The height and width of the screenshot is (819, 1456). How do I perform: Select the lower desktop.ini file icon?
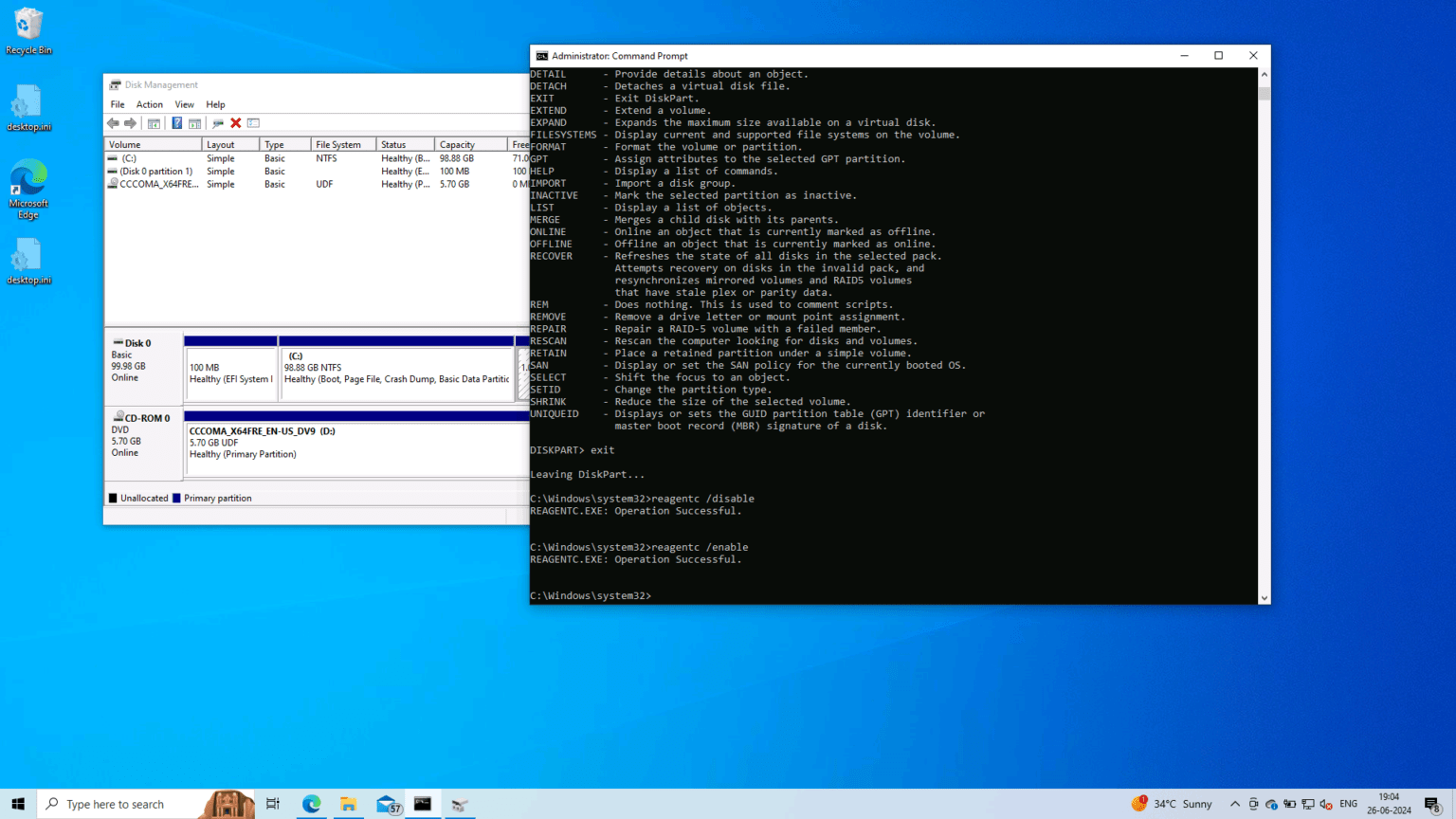pyautogui.click(x=28, y=262)
